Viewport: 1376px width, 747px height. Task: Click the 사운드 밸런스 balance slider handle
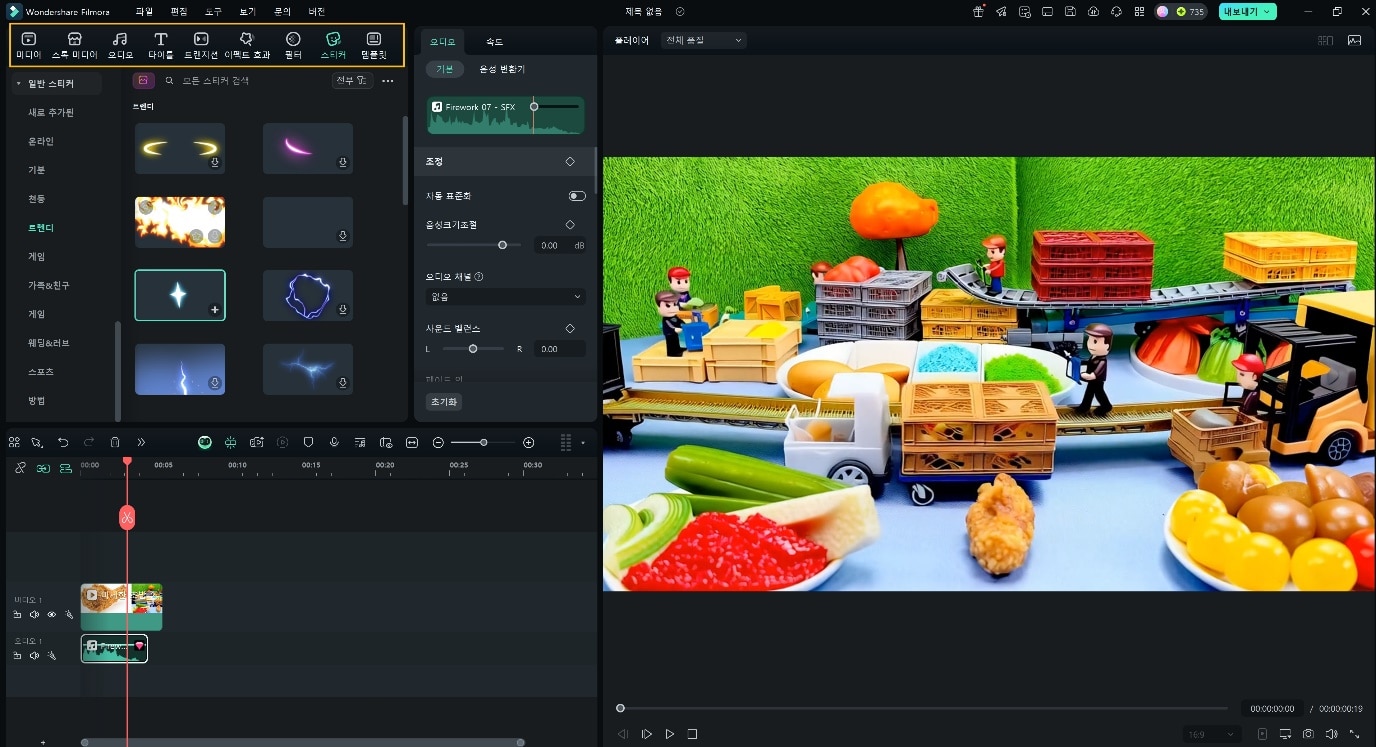(473, 349)
